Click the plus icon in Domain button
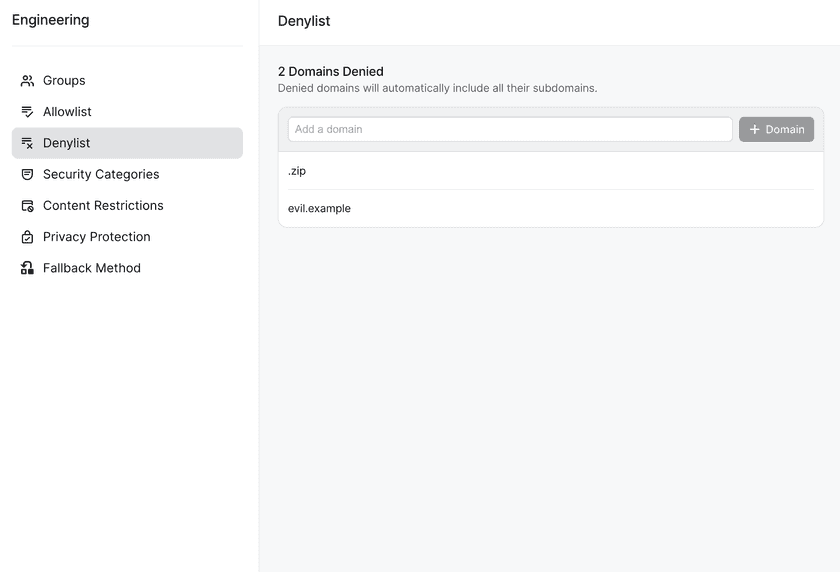 coord(755,130)
